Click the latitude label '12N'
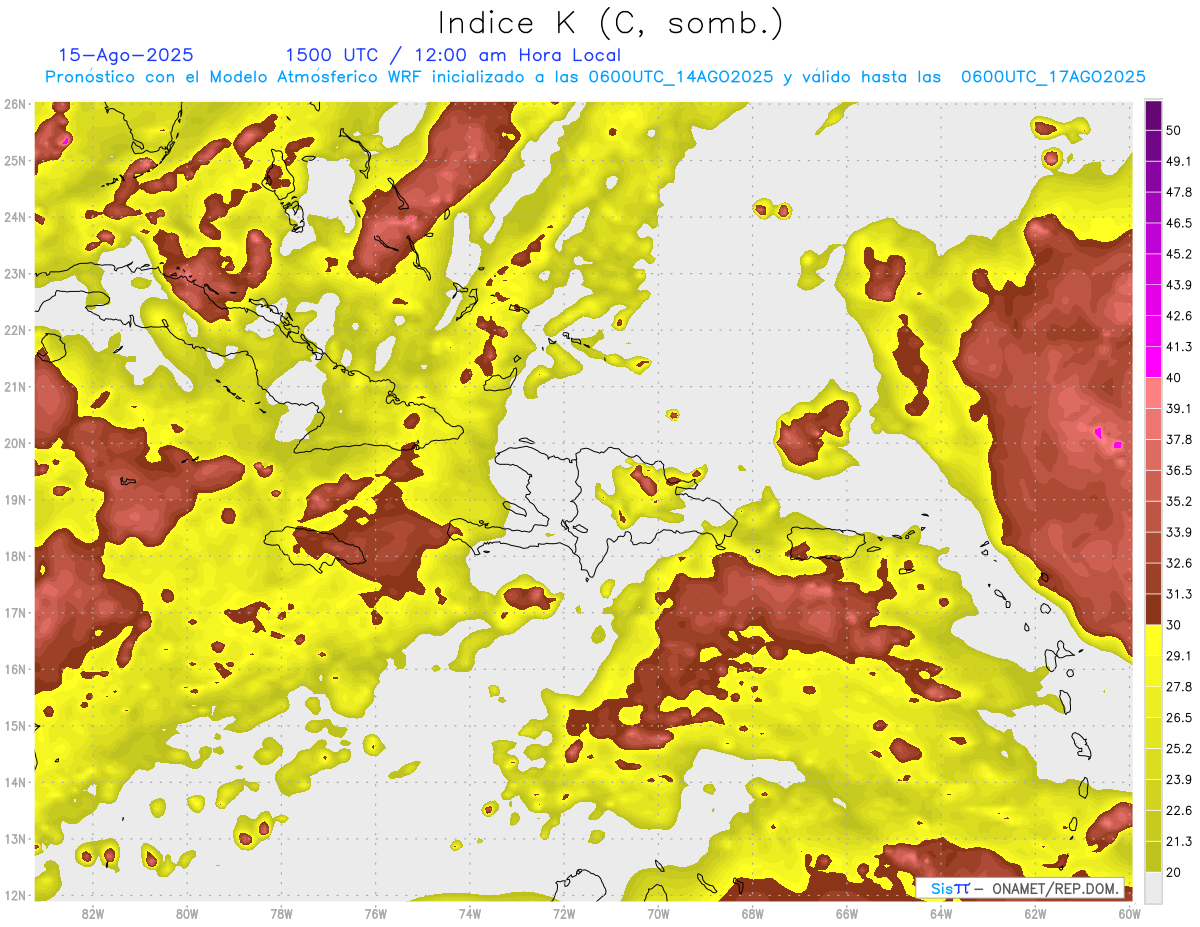Image resolution: width=1200 pixels, height=927 pixels. coord(15,895)
